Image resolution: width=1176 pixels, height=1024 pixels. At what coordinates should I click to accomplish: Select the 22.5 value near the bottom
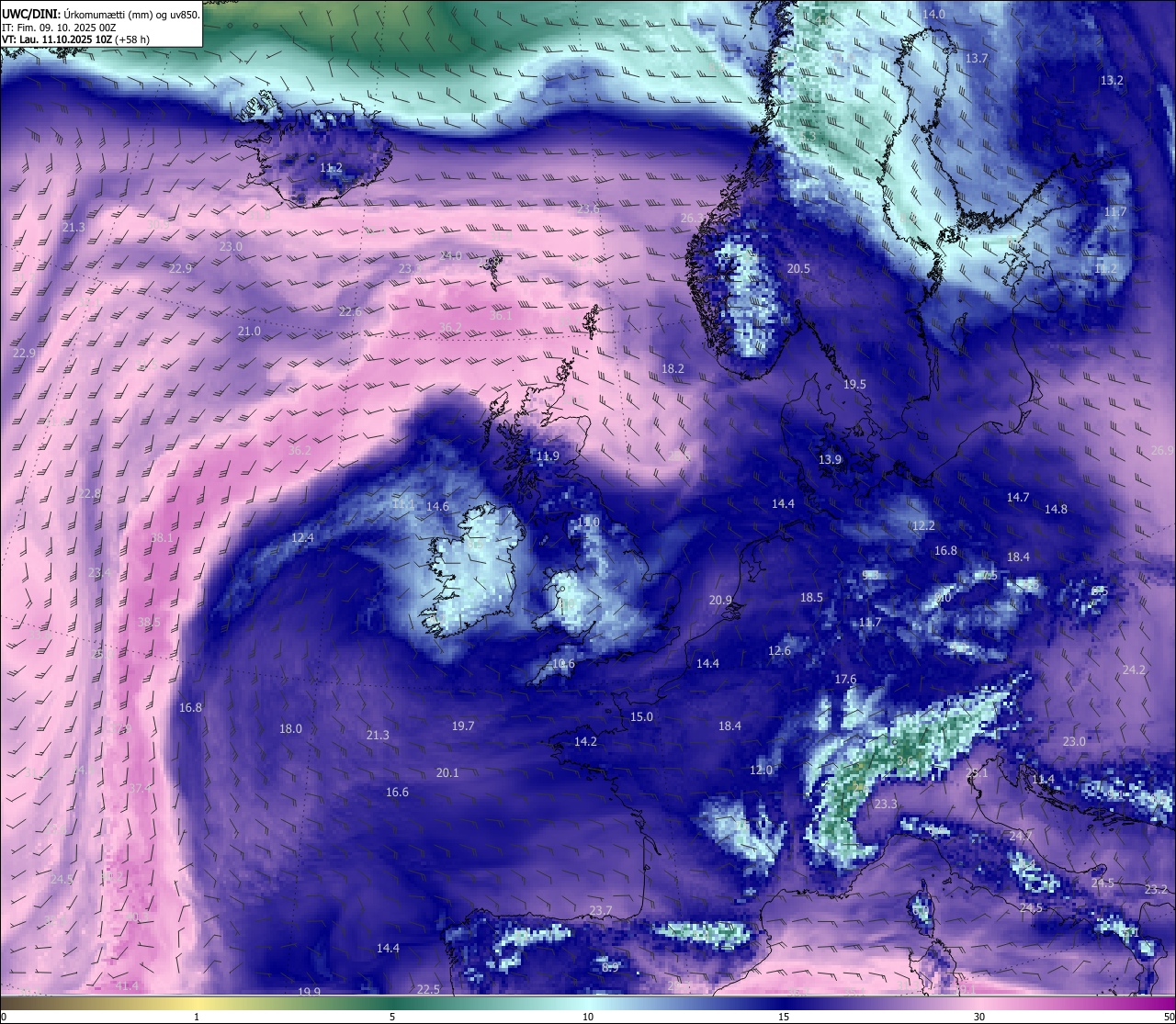[428, 989]
